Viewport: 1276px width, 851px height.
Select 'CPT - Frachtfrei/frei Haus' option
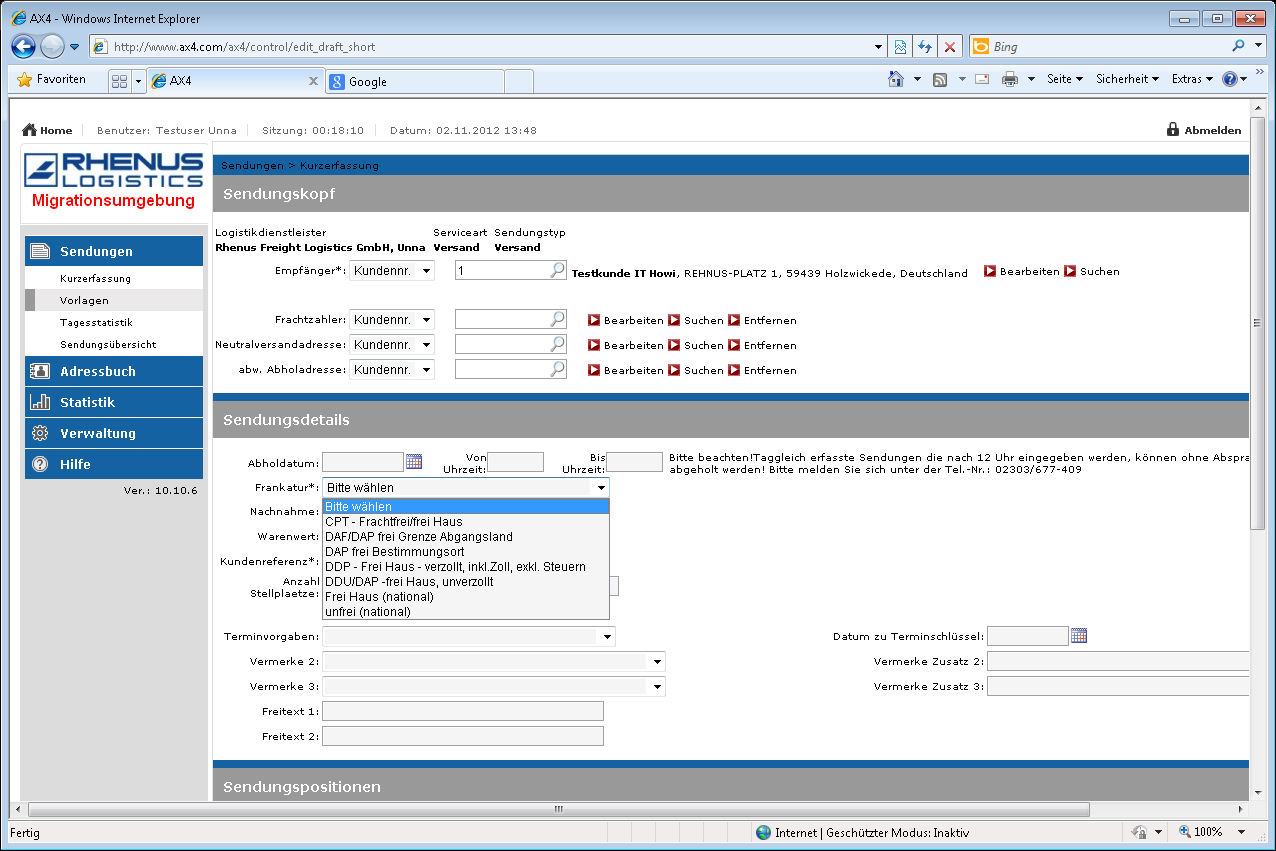click(466, 522)
